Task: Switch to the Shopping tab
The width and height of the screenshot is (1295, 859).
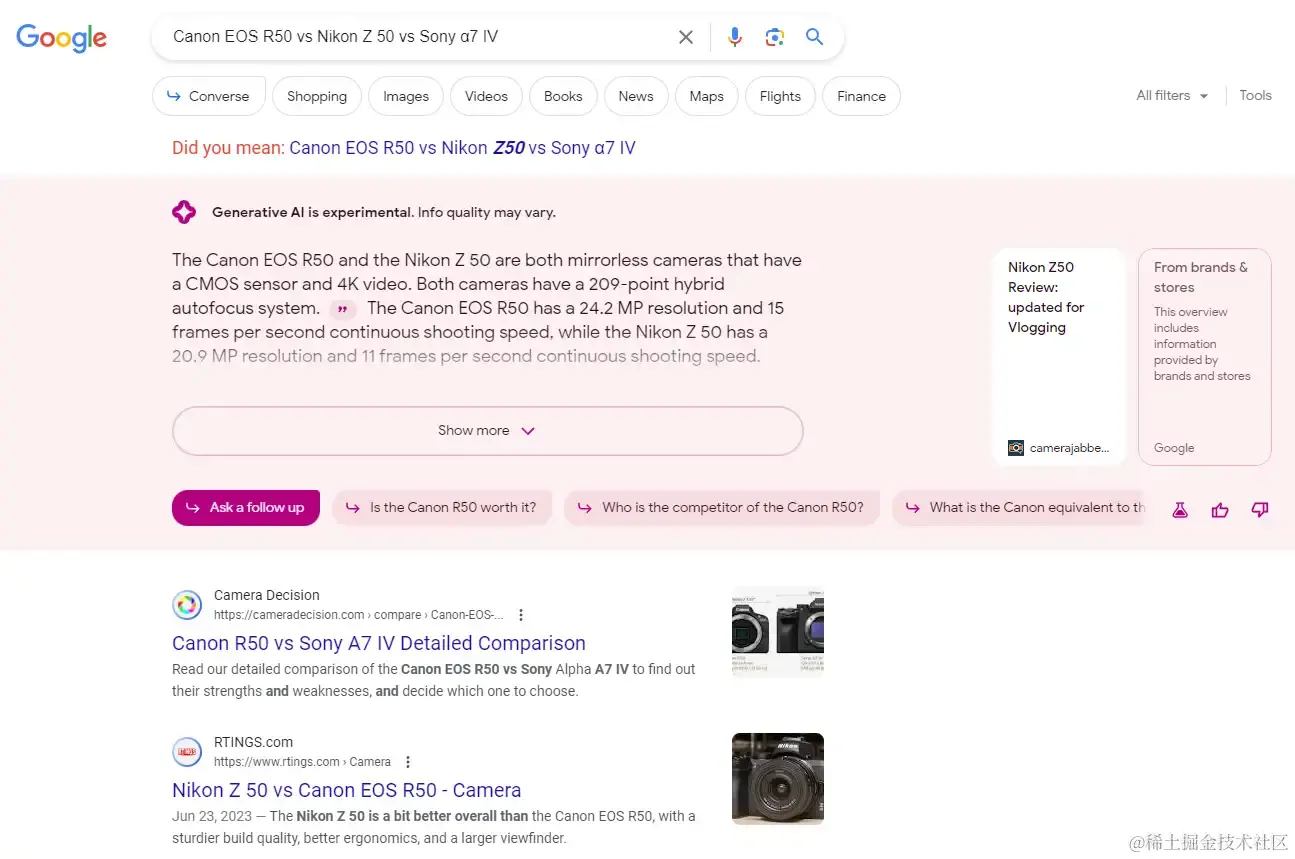Action: (x=317, y=96)
